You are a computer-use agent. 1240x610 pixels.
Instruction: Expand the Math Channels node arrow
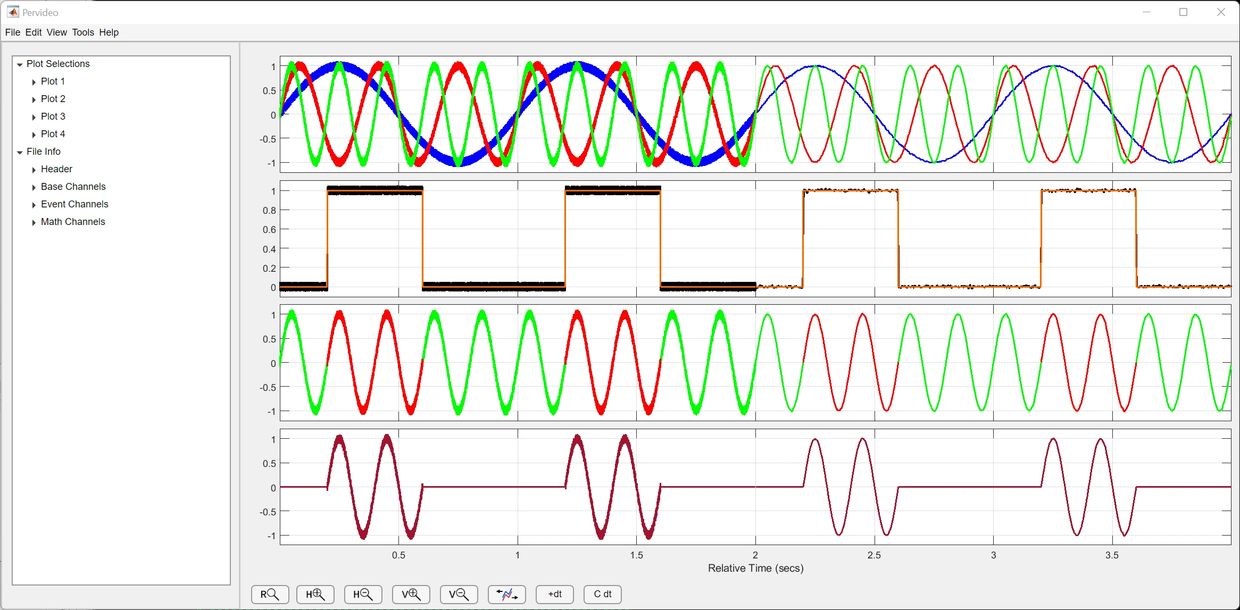click(34, 222)
